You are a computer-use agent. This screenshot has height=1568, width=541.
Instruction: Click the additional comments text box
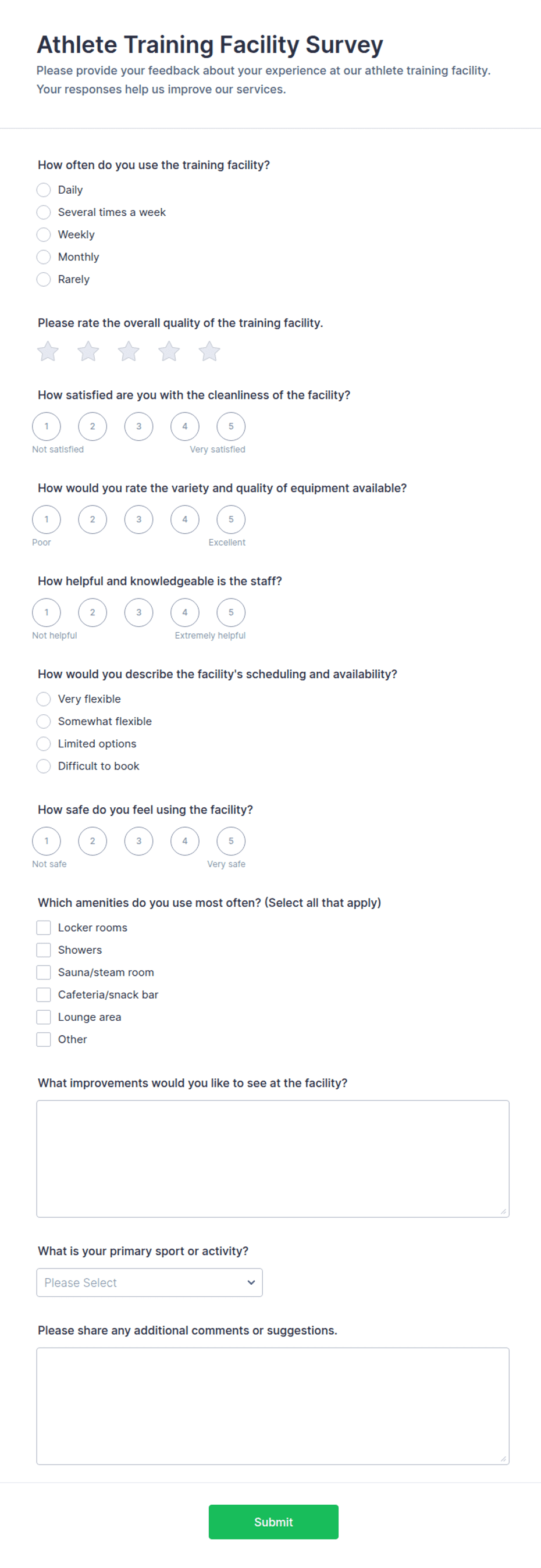[273, 1406]
